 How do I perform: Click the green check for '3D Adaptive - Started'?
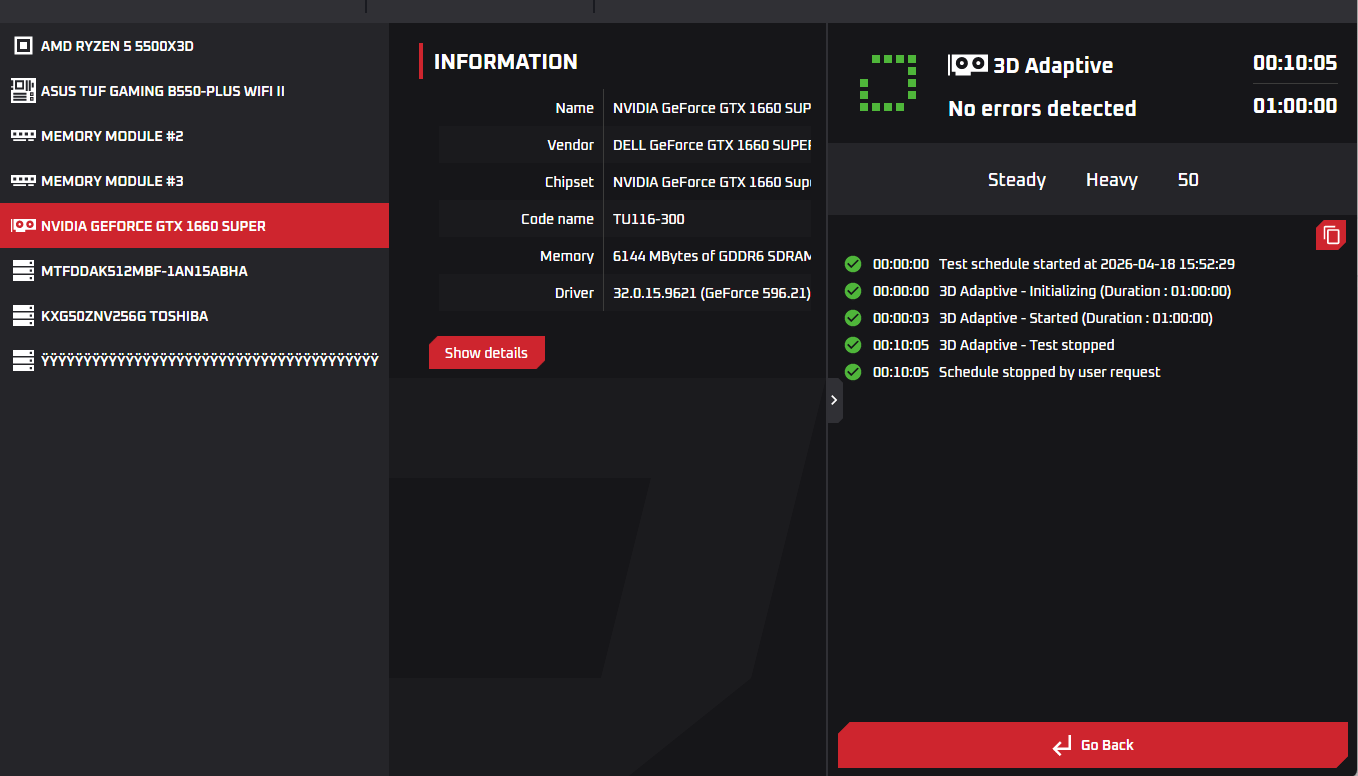pos(853,318)
